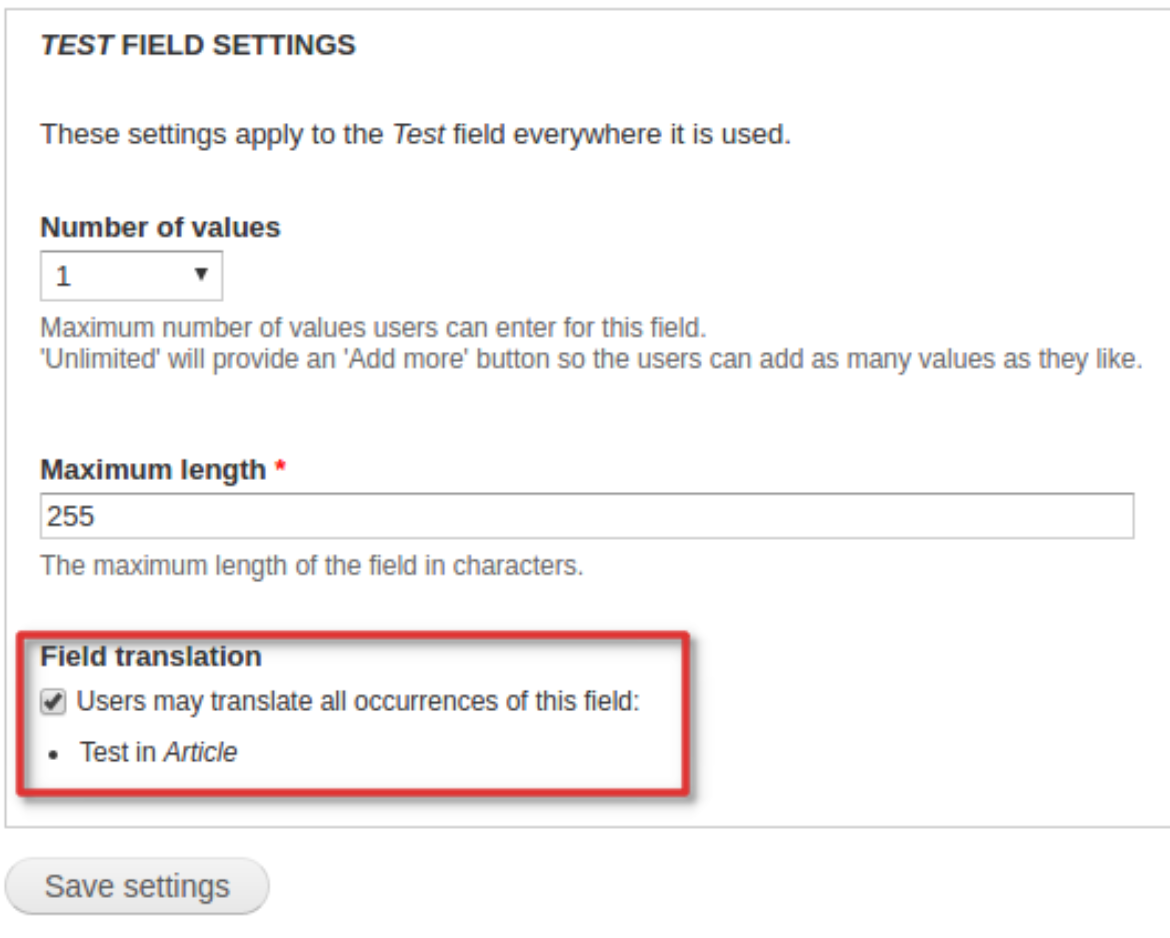Click the 'Unlimited will provide Add more' hint
The width and height of the screenshot is (1170, 938).
pos(590,359)
